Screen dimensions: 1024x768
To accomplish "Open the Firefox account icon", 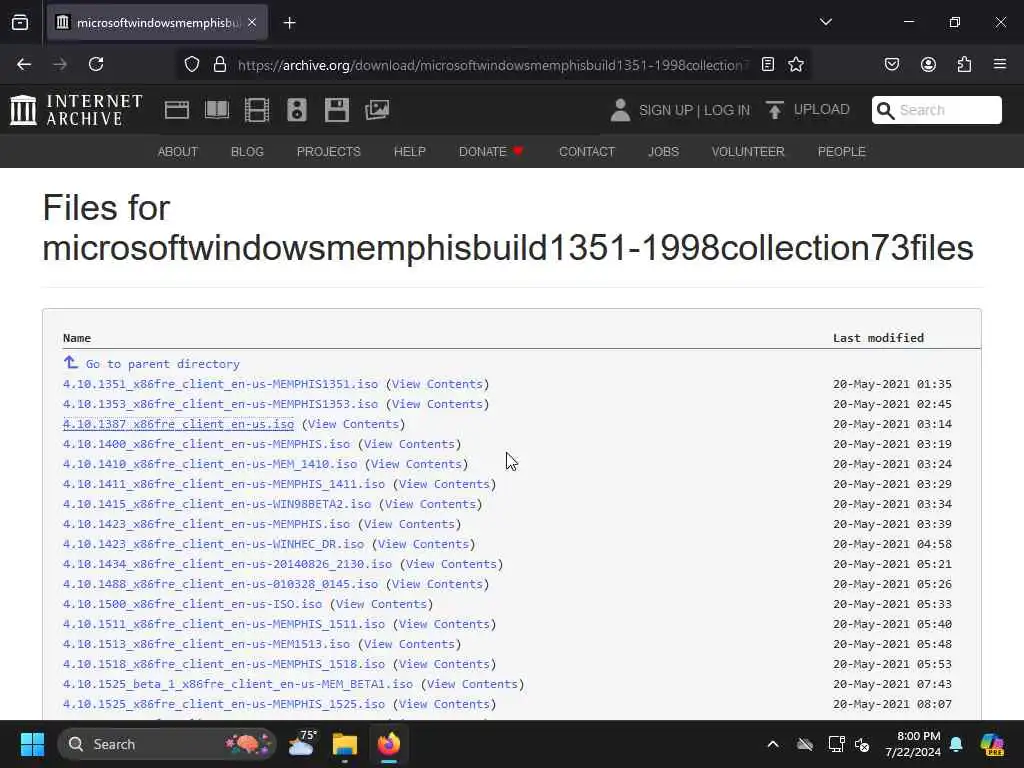I will 928,64.
